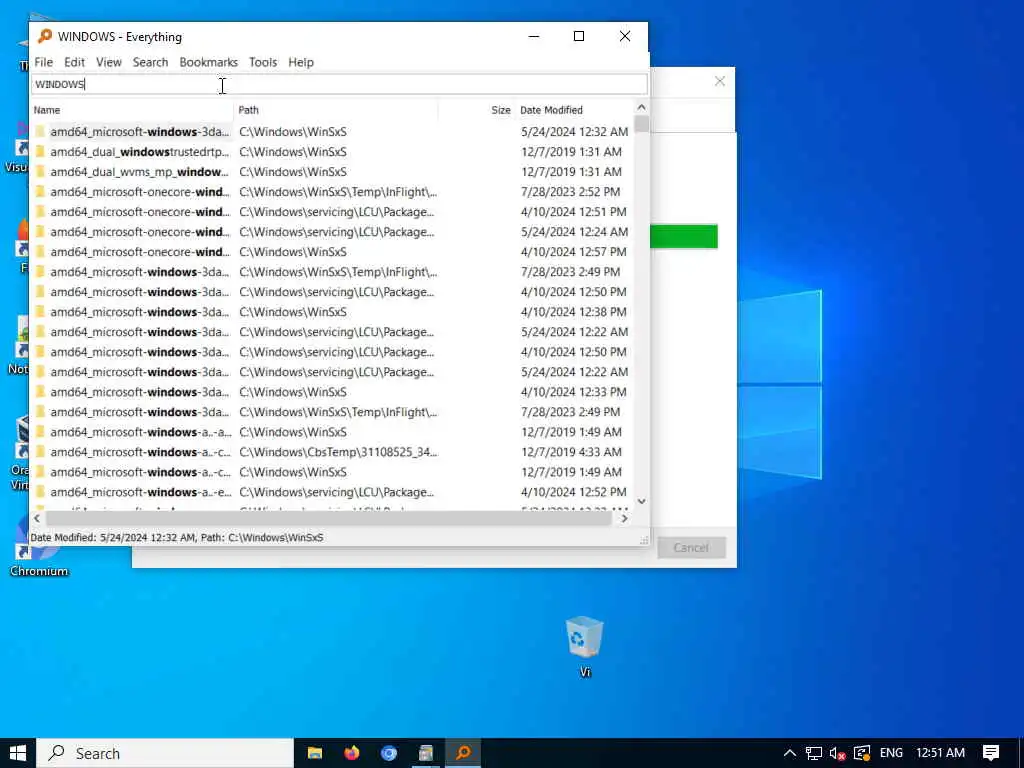Open the Help menu
Screen dimensions: 1024x768
point(301,62)
